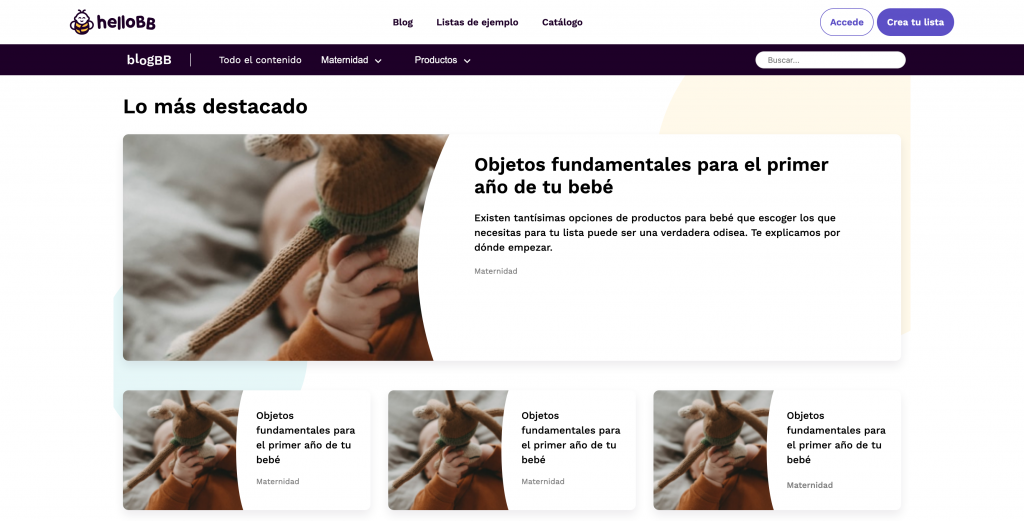The width and height of the screenshot is (1024, 521).
Task: Click the Accede button
Action: (x=846, y=22)
